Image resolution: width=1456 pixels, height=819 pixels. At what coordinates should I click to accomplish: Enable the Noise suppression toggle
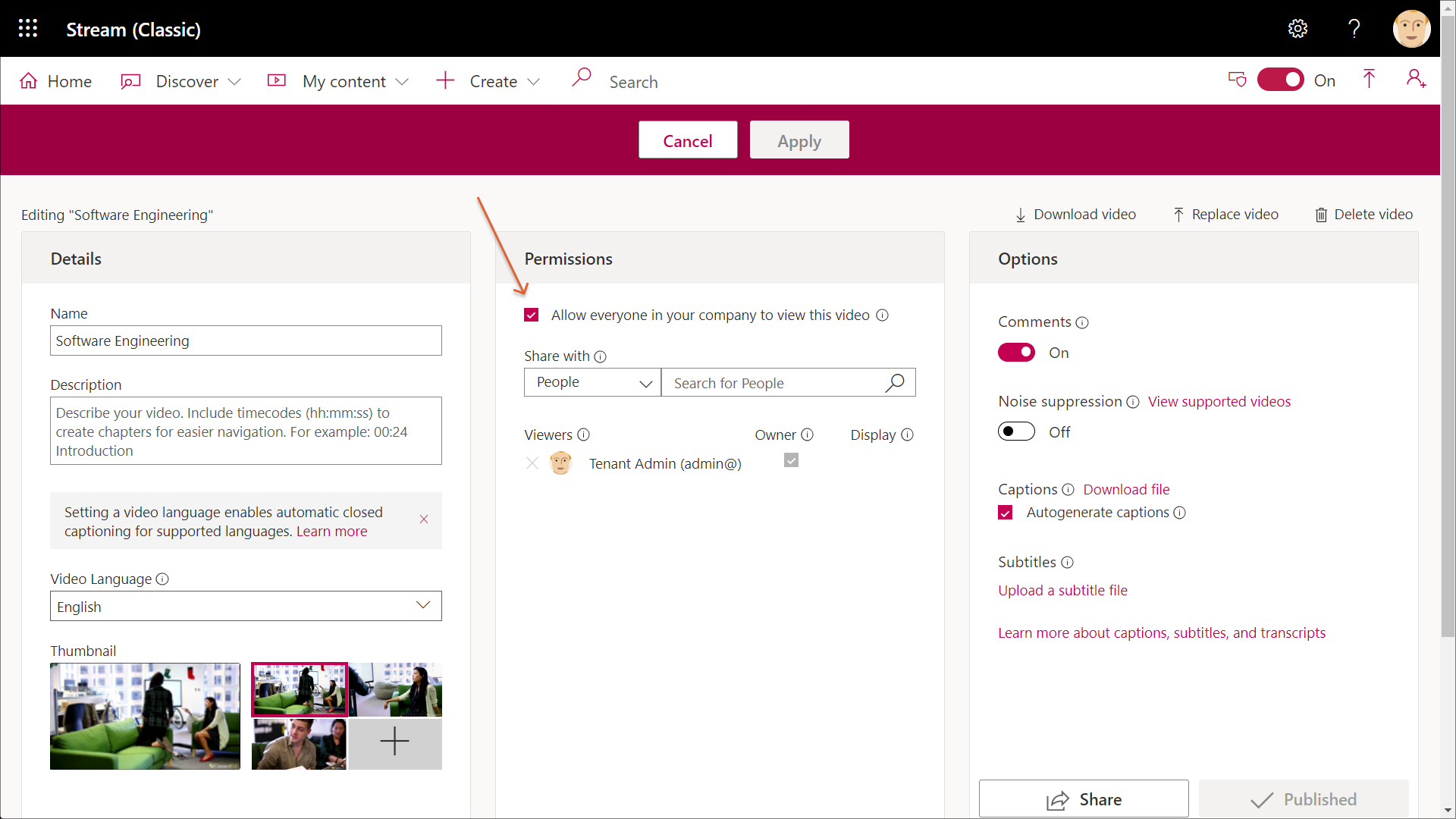(1016, 431)
